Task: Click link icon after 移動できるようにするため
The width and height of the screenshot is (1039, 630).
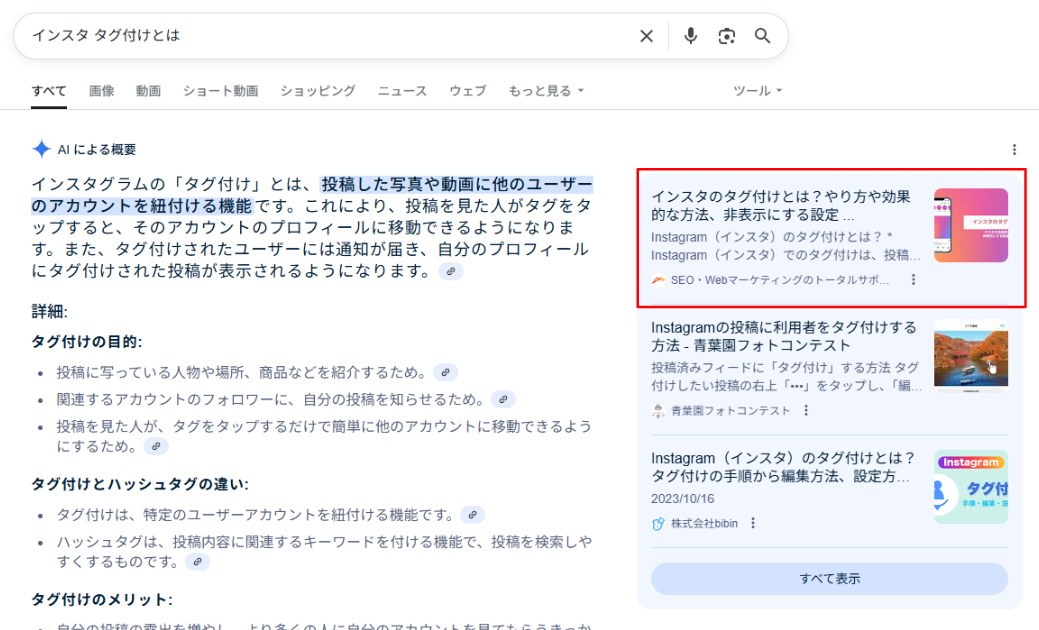Action: pos(156,446)
